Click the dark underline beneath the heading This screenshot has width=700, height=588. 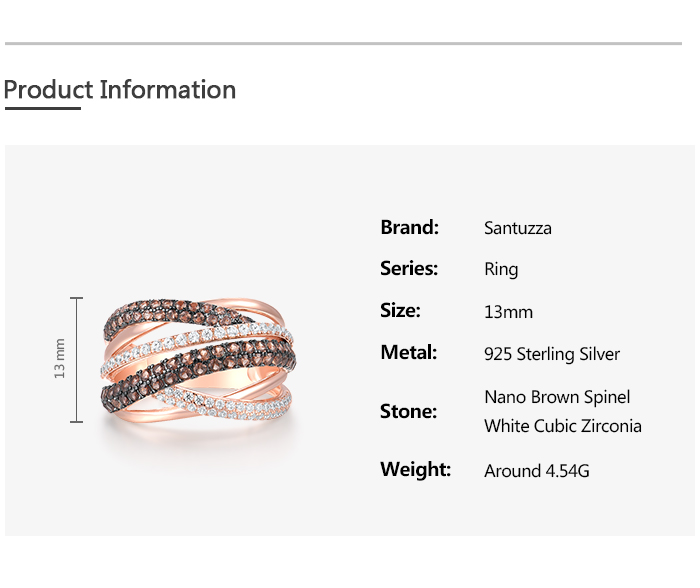[42, 108]
